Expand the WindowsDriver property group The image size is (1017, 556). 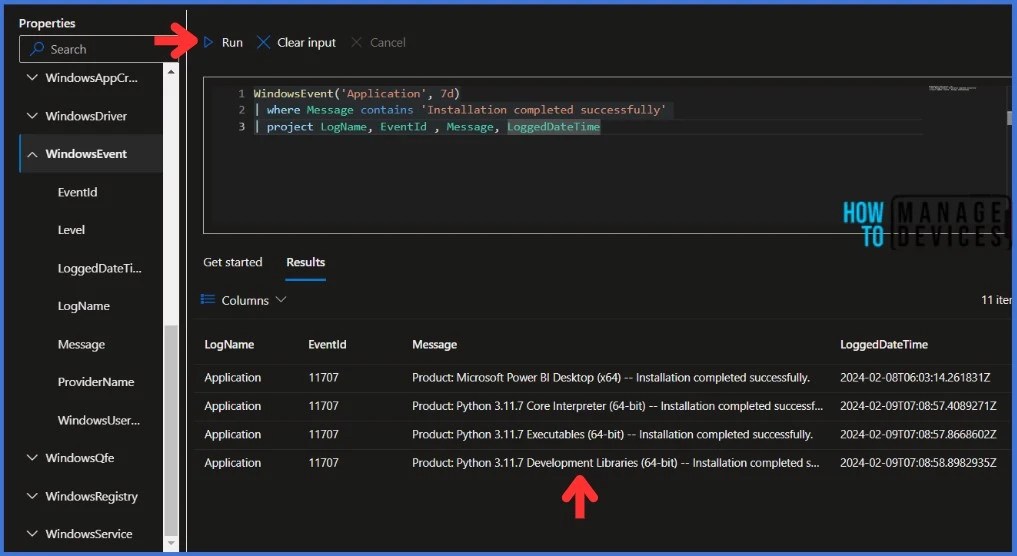(x=31, y=115)
